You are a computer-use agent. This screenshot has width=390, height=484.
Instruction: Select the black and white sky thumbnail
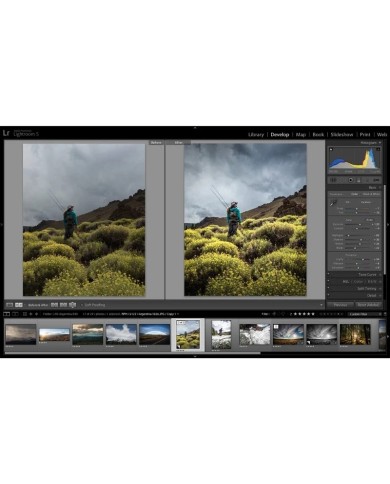[322, 334]
